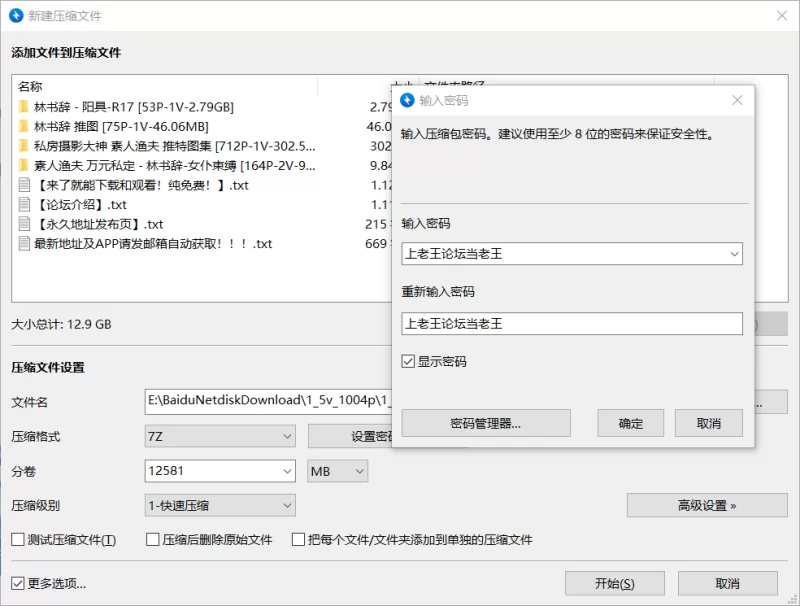The height and width of the screenshot is (606, 800).
Task: Click text file icon of 【论坛介绍】.txt
Action: (24, 205)
